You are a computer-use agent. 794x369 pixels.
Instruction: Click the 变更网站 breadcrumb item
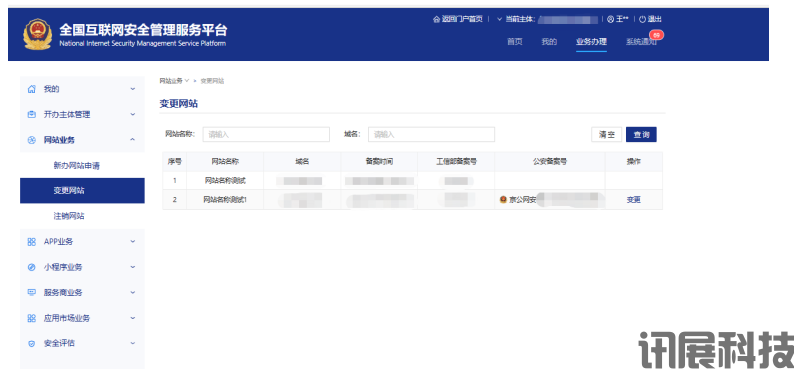point(212,81)
